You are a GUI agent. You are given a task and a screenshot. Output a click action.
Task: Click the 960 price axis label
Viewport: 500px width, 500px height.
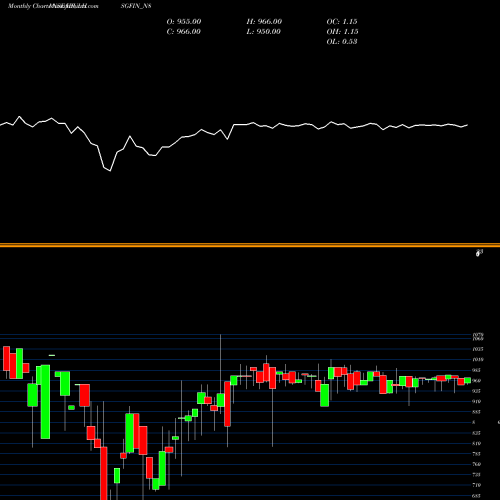pos(477,381)
